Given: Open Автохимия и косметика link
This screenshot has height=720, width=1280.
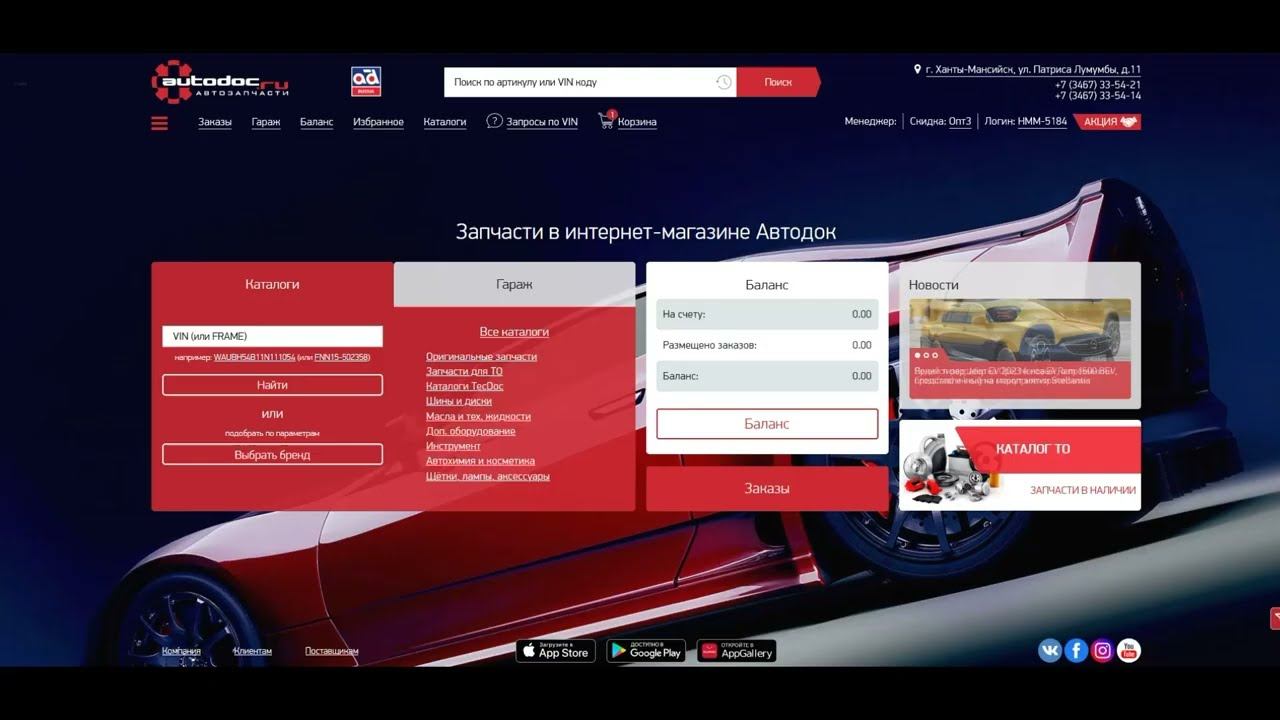Looking at the screenshot, I should [480, 461].
